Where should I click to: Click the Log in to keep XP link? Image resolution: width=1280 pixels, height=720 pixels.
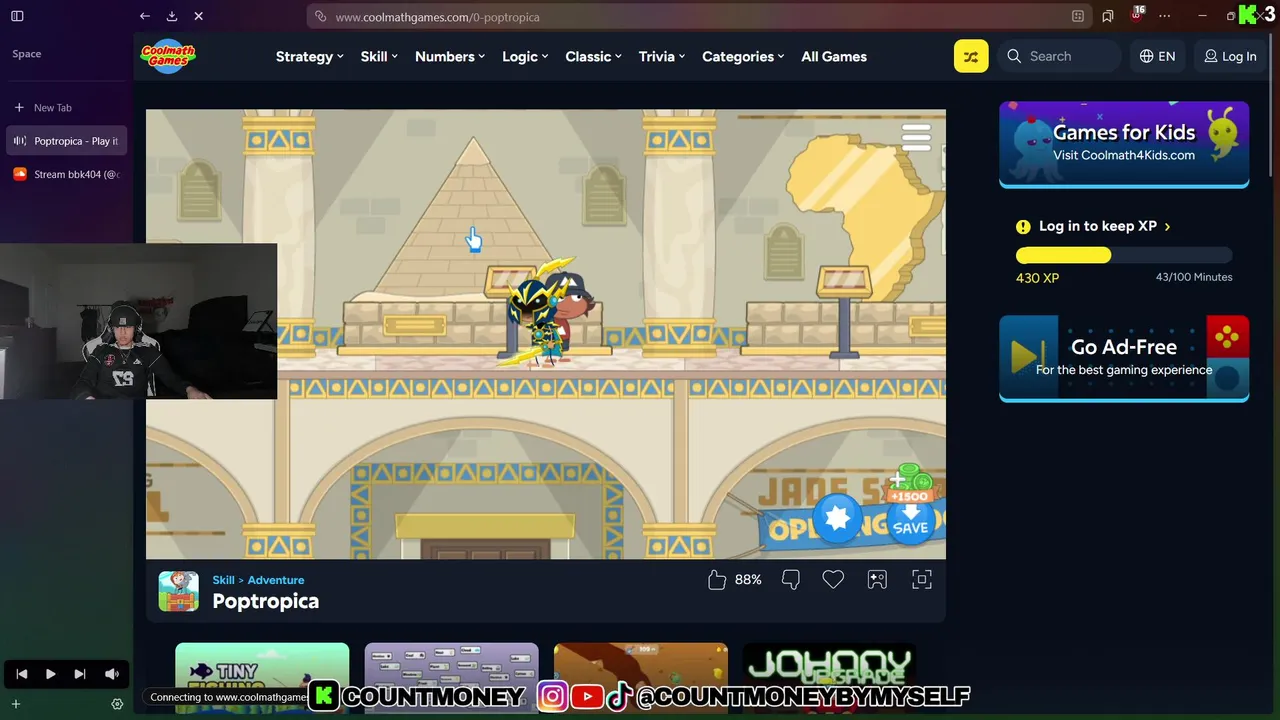coord(1104,226)
